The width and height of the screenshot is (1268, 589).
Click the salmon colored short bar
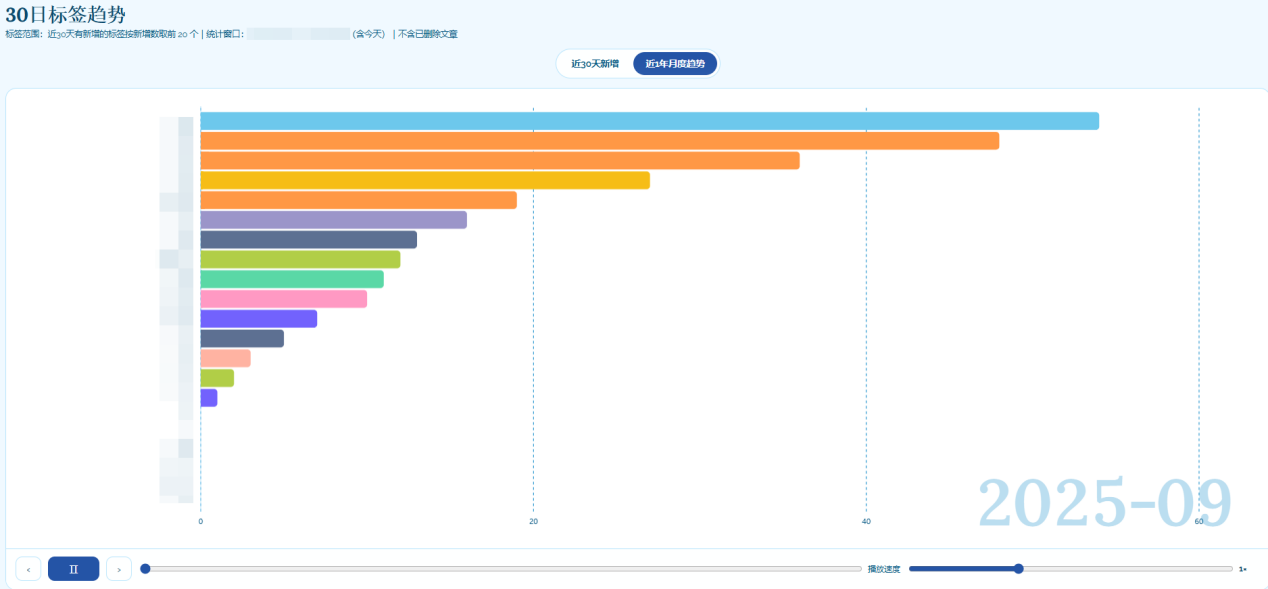(x=226, y=358)
